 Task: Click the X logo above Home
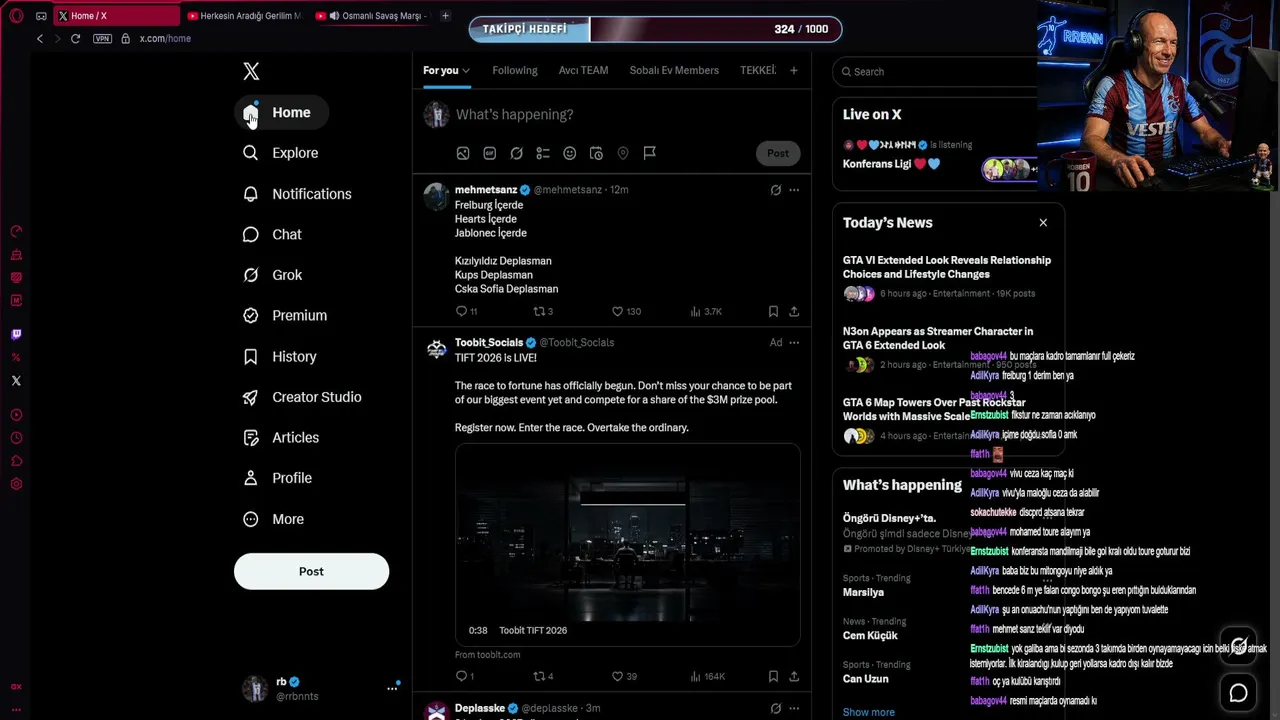251,71
